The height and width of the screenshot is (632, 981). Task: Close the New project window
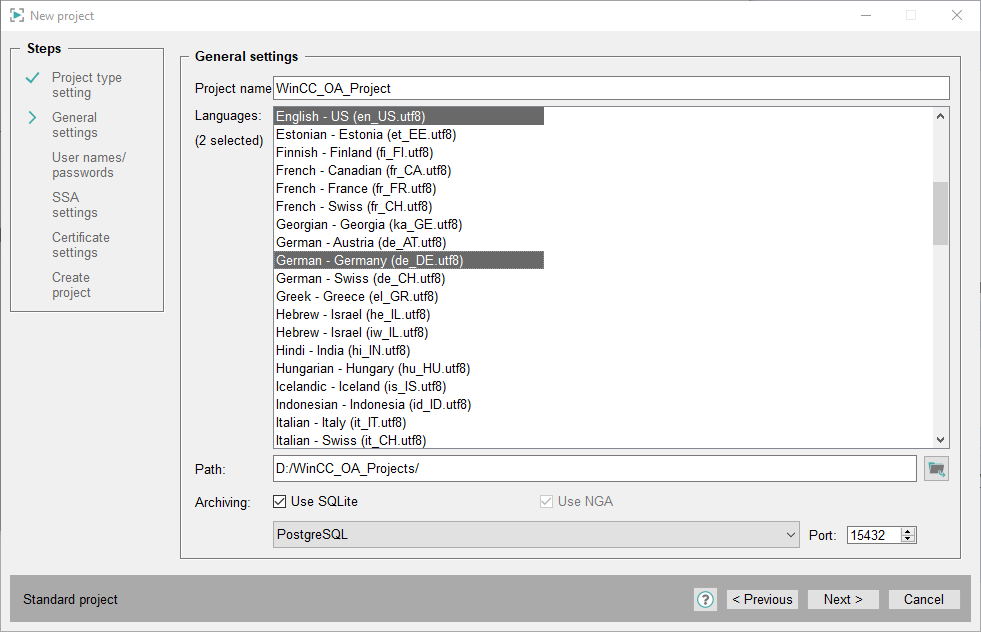957,15
